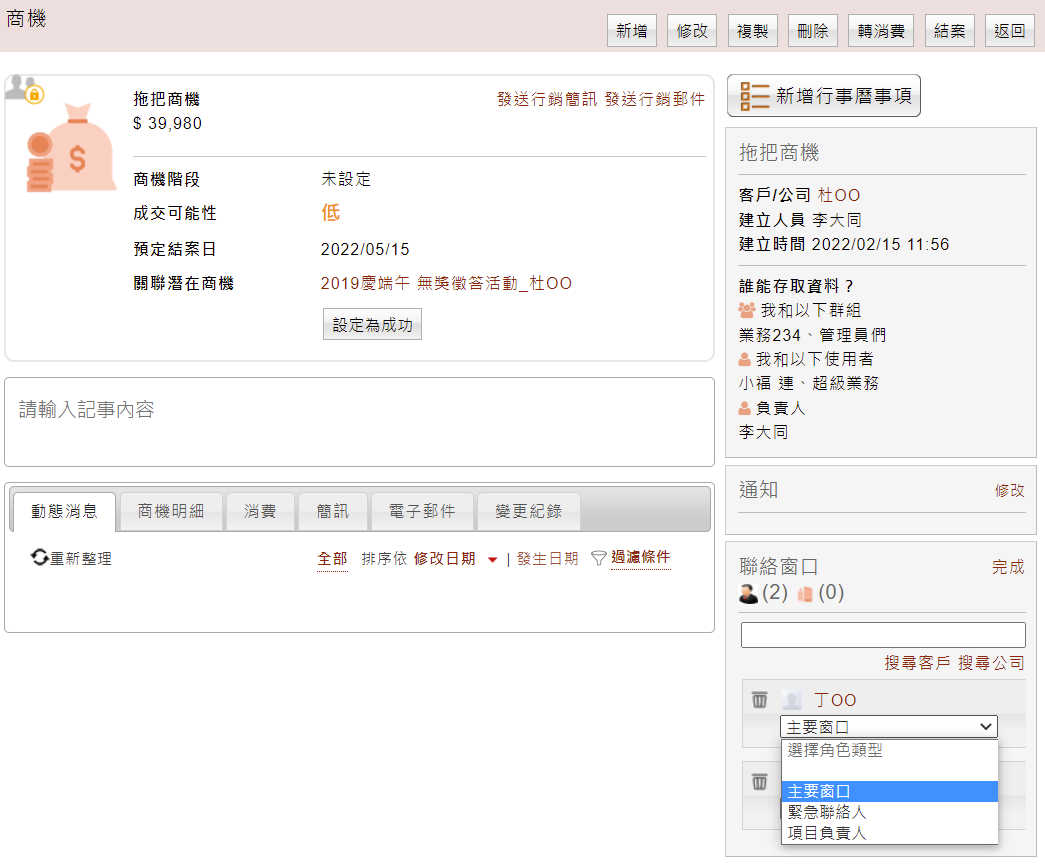Click the 全部 filter link
This screenshot has height=865, width=1045.
pos(333,558)
